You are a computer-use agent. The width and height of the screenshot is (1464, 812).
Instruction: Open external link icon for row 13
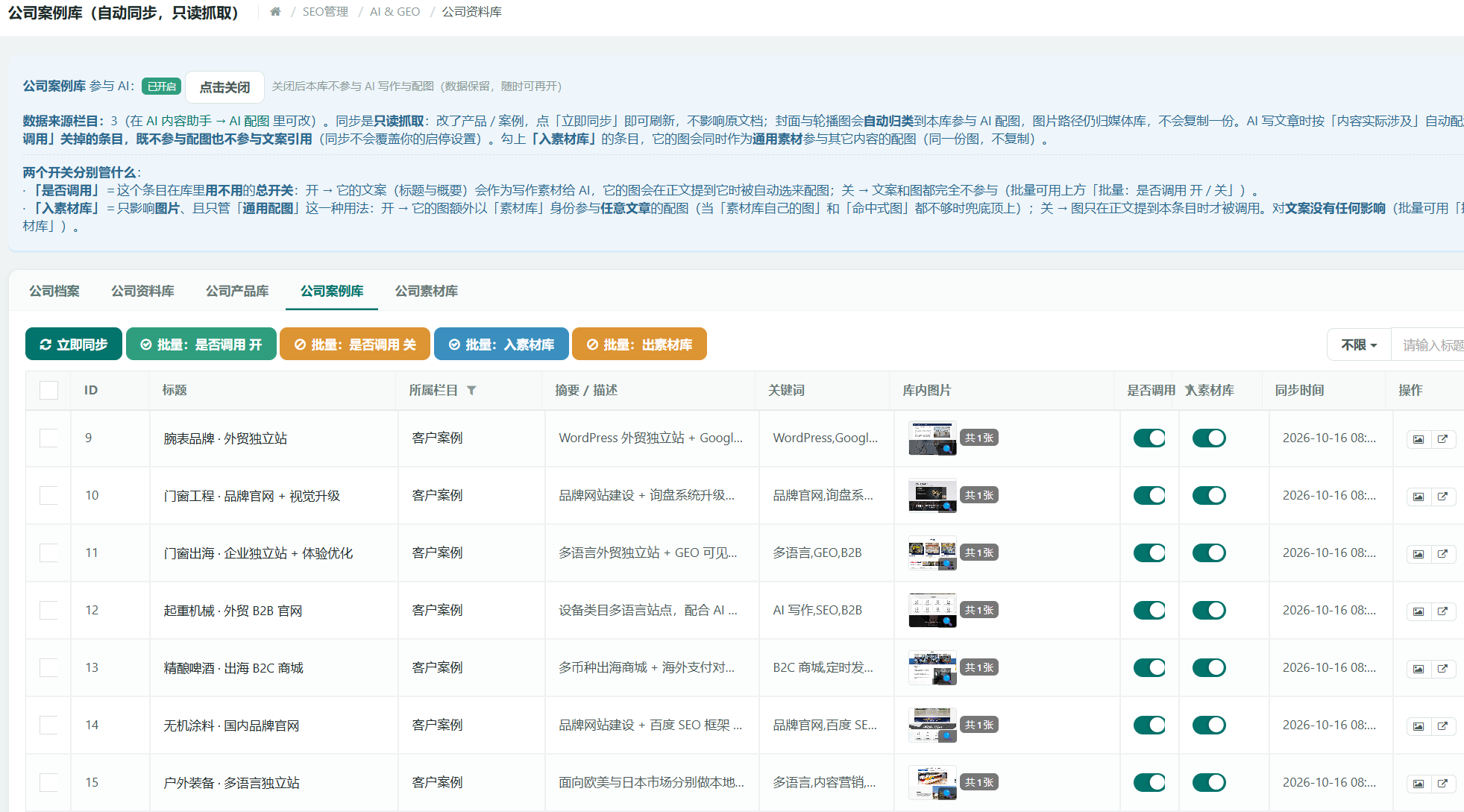1443,669
